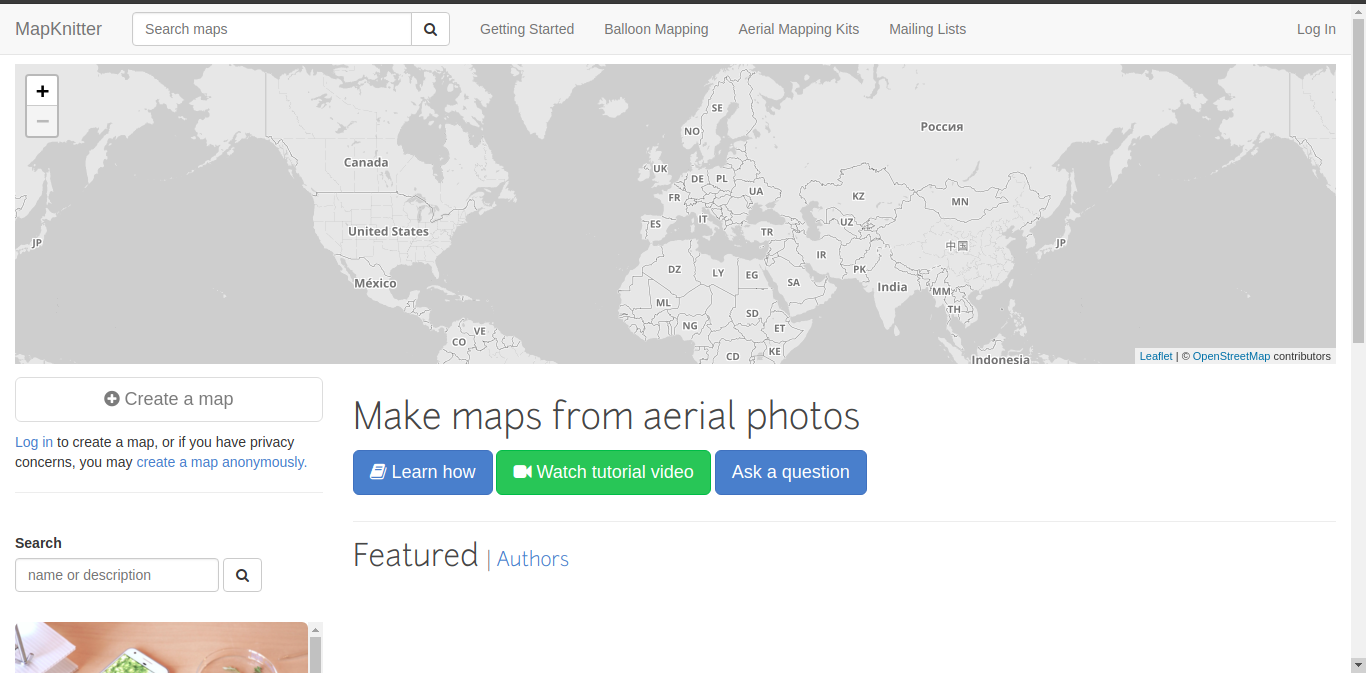Click the Indonesia label on the map
The image size is (1366, 673).
pos(1000,359)
